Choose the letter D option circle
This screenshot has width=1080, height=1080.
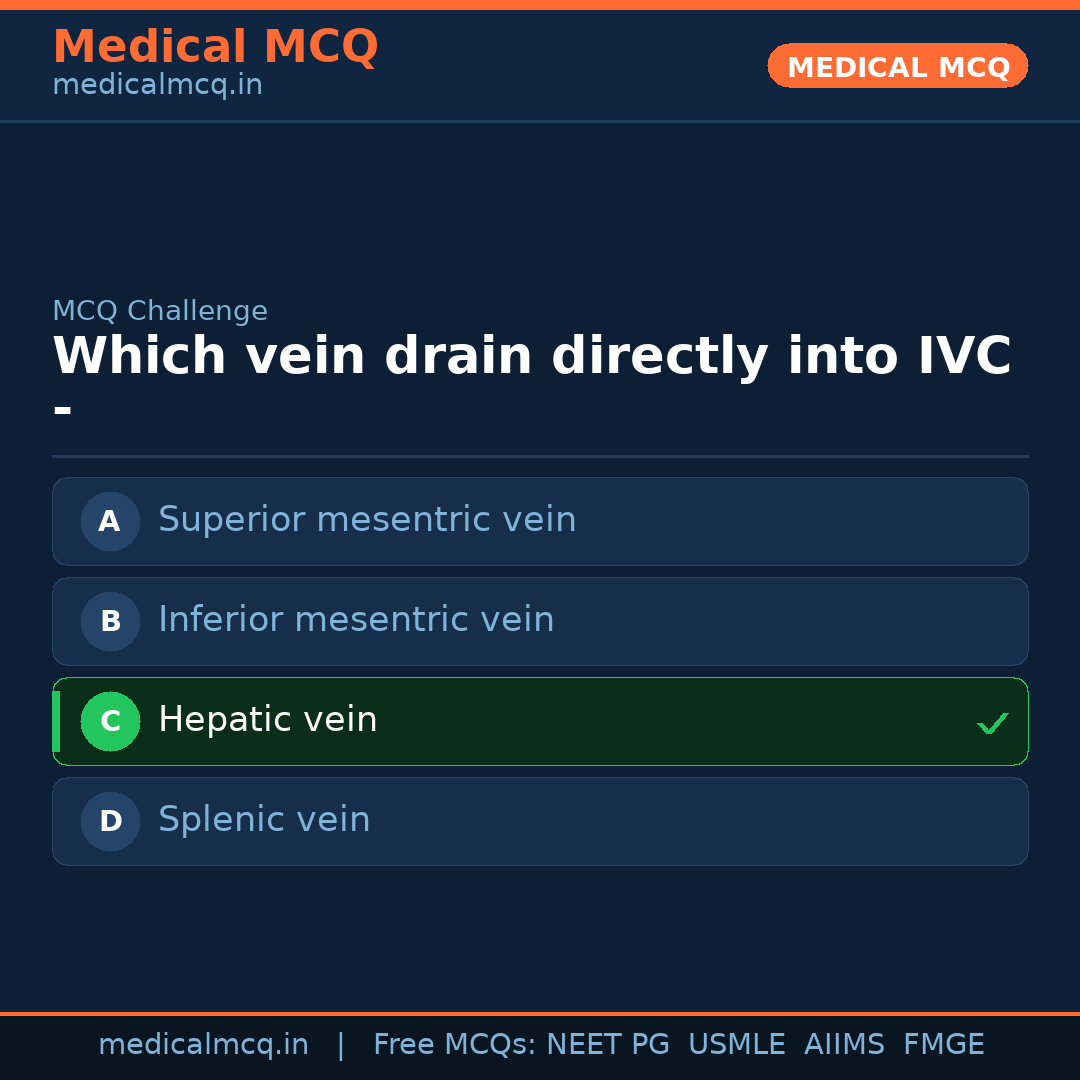pos(110,821)
